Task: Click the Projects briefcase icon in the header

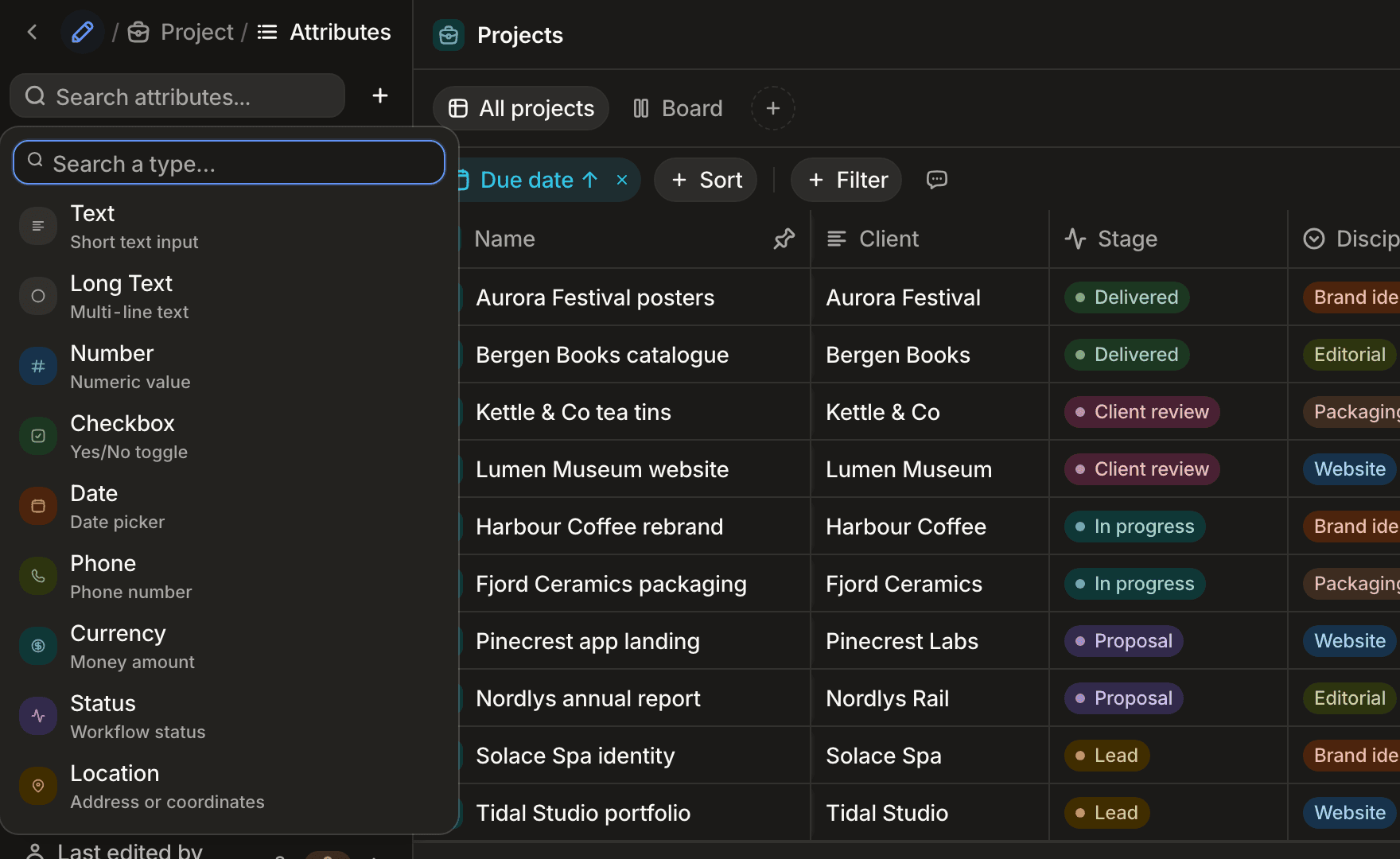Action: (449, 35)
